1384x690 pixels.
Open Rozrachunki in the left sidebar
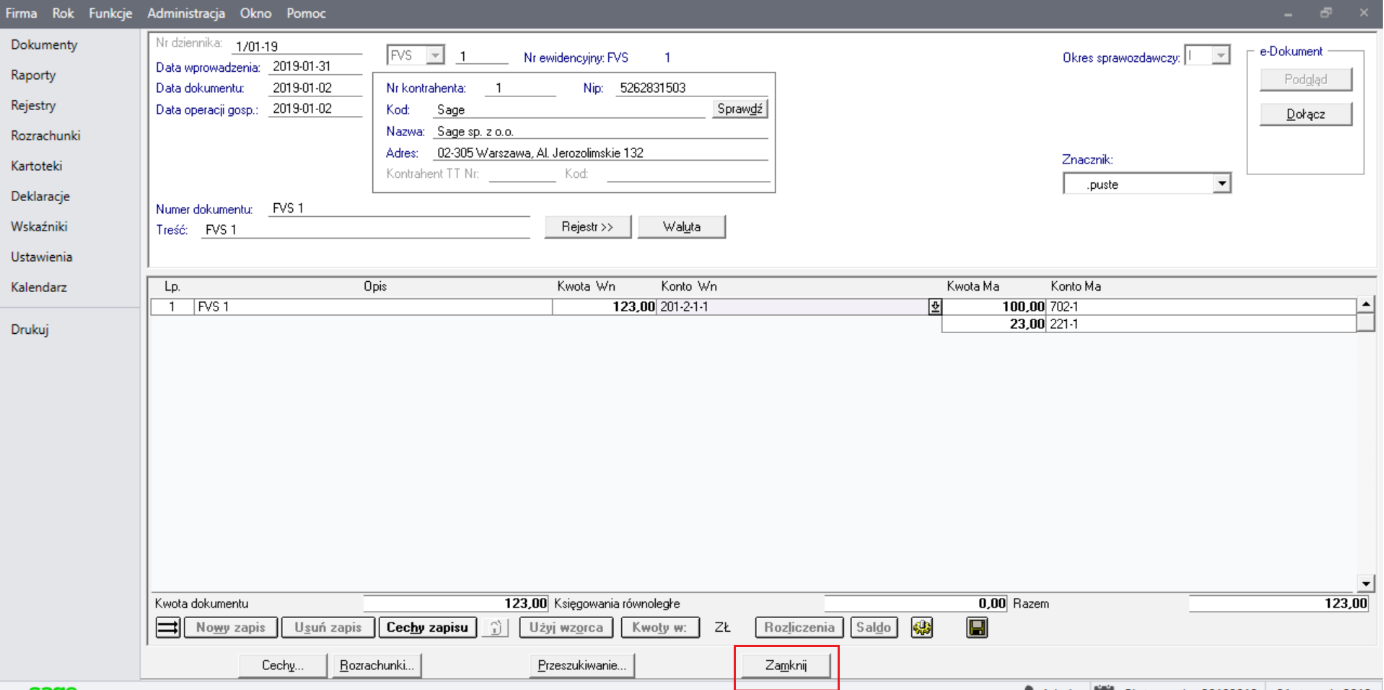pos(45,136)
